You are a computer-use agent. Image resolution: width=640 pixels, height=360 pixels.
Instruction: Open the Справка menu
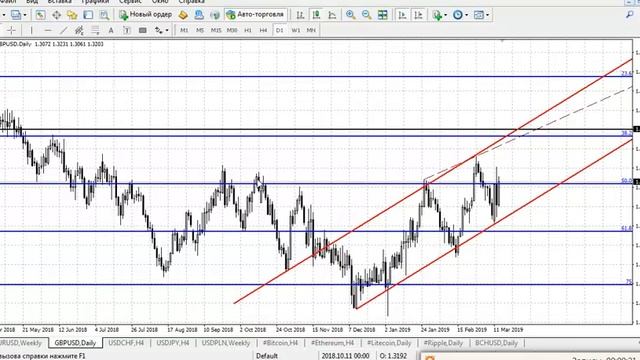click(192, 2)
